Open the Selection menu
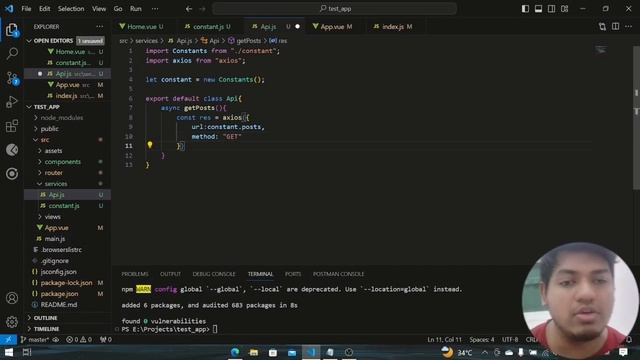 click(71, 9)
